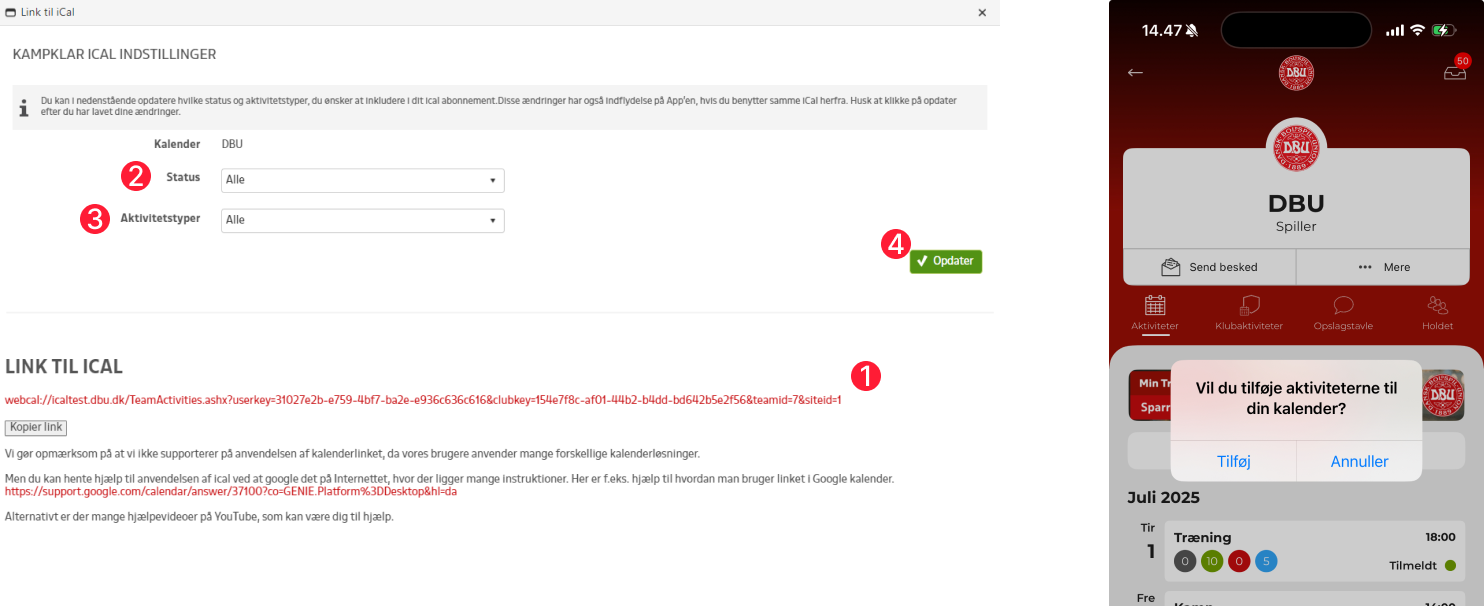Open the Google Calendar support link
Image resolution: width=1484 pixels, height=606 pixels.
coord(230,492)
